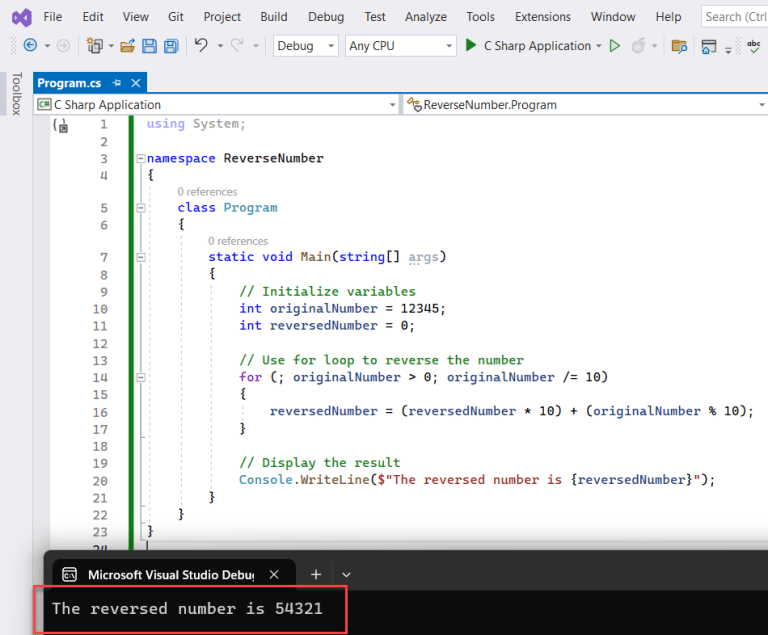Click the 0 references link above Main
Screen dimensions: 768x635
pyautogui.click(x=238, y=241)
